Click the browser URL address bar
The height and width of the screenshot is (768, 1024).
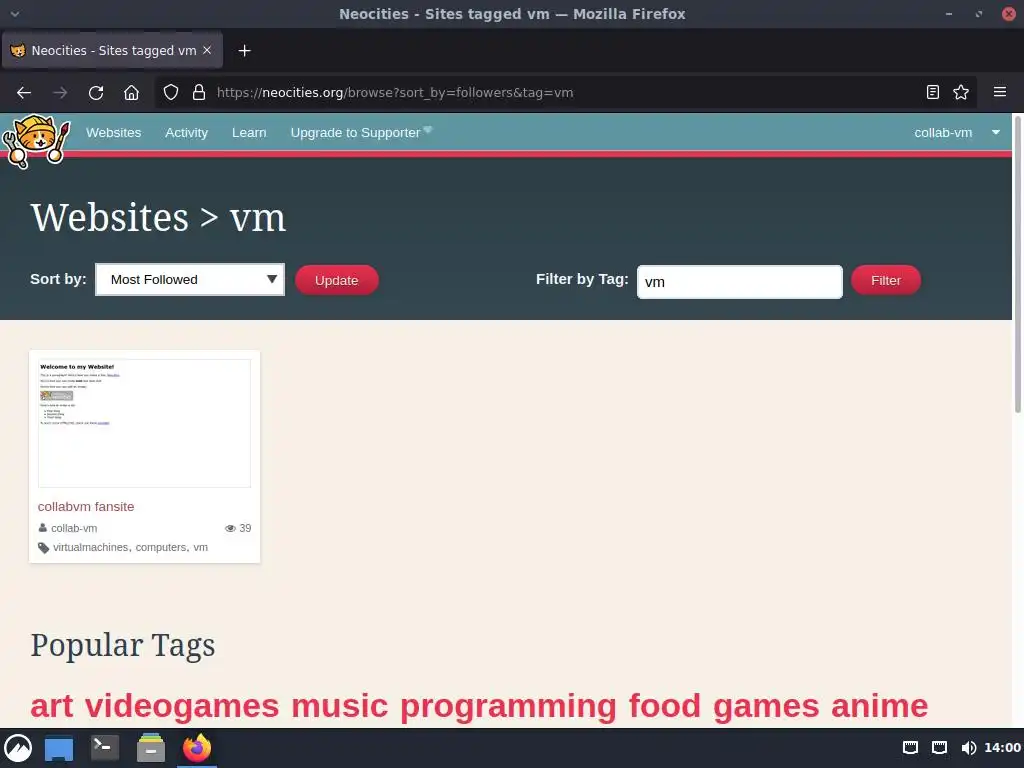(x=566, y=93)
